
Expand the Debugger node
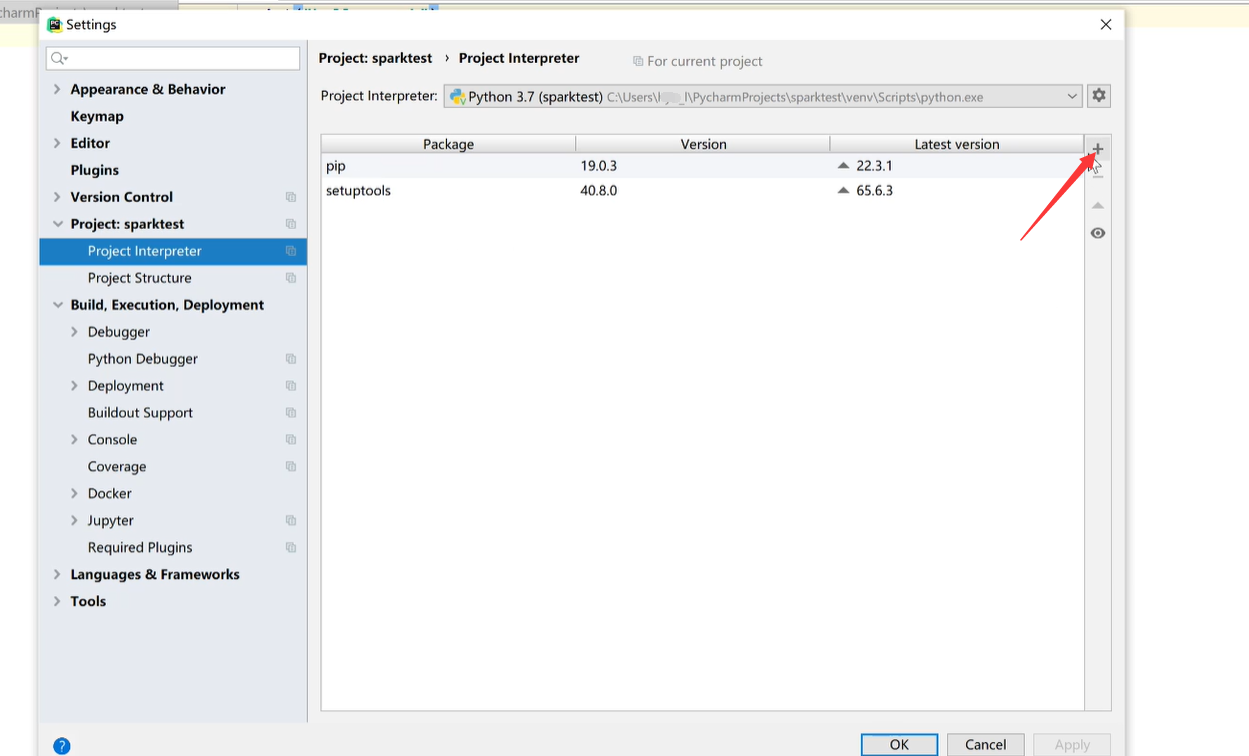click(x=74, y=332)
